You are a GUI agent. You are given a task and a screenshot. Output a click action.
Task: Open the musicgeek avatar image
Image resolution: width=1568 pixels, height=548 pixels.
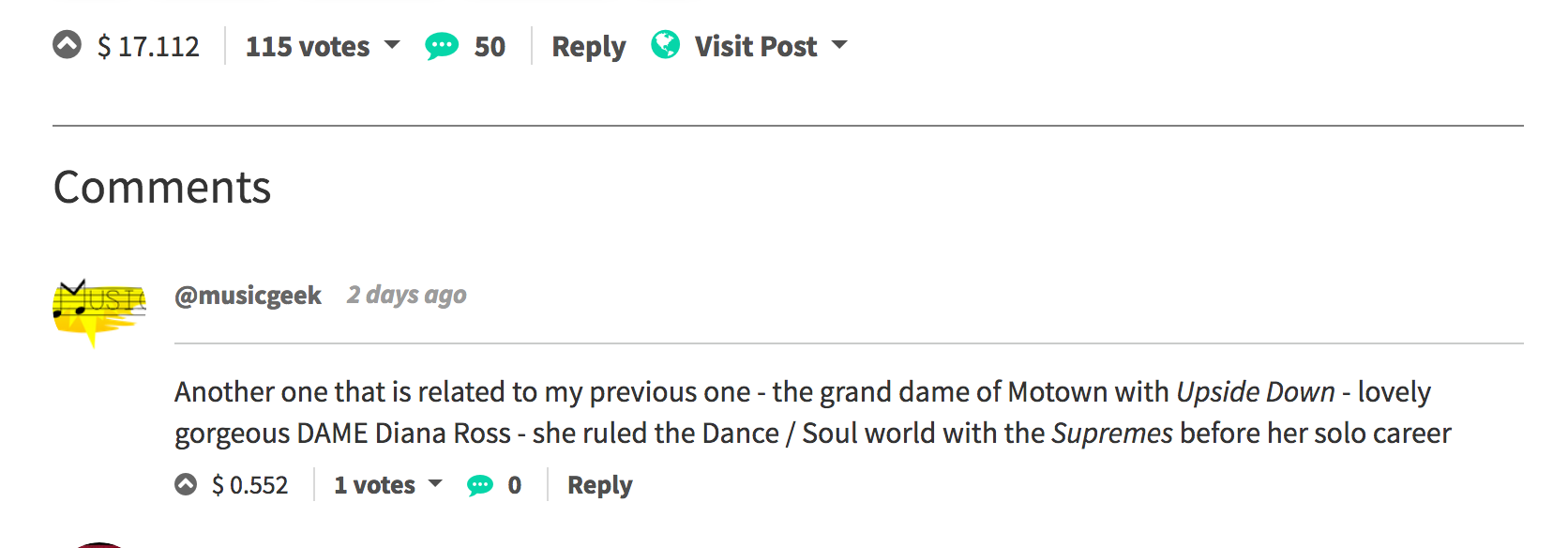[98, 311]
